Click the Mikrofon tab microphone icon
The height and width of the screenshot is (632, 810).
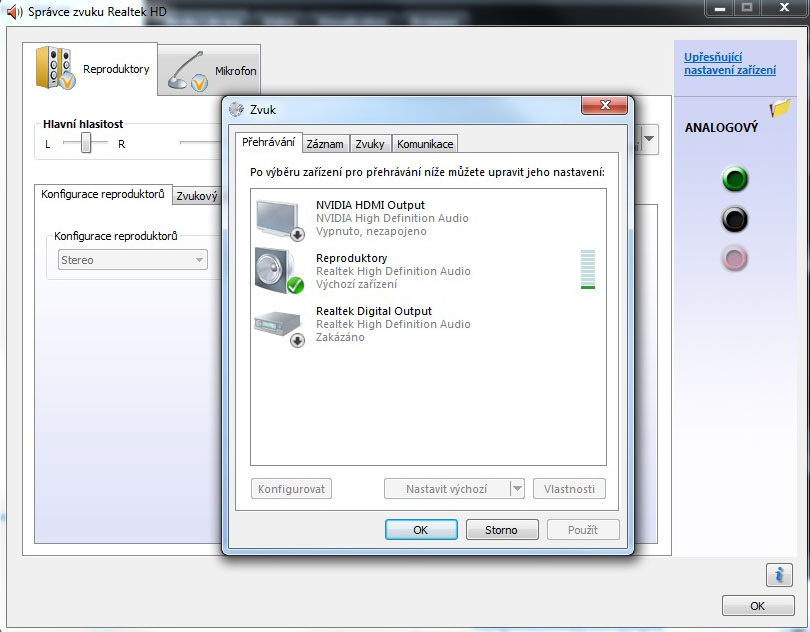click(187, 72)
